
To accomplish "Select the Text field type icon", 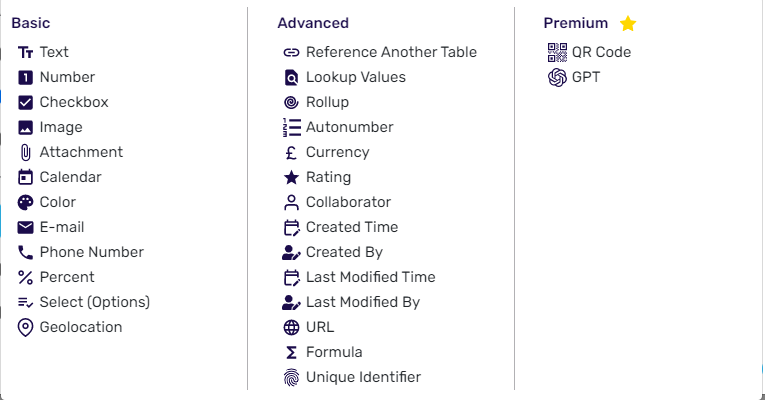I will coord(25,52).
